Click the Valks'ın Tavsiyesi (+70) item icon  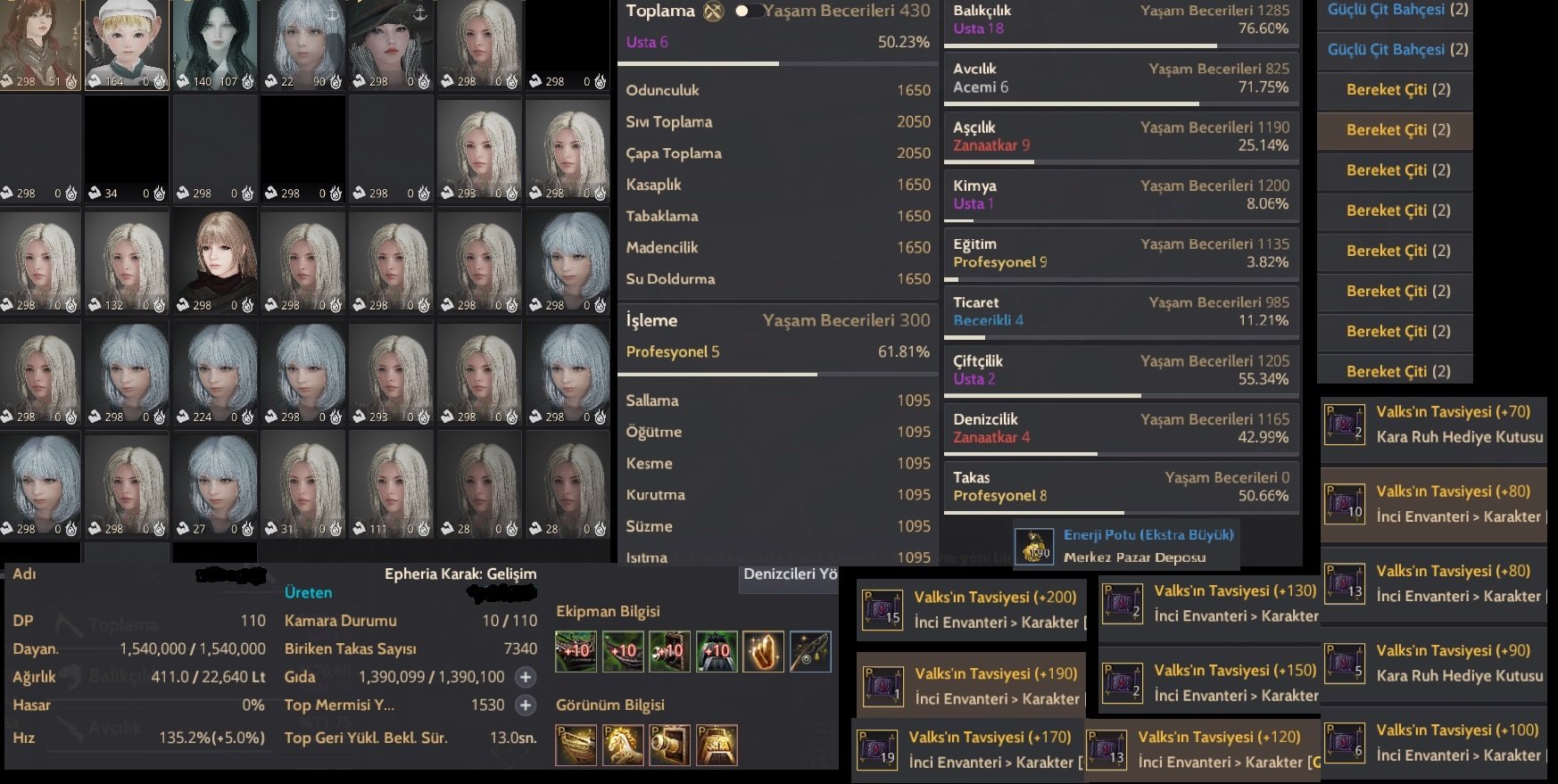[1344, 424]
